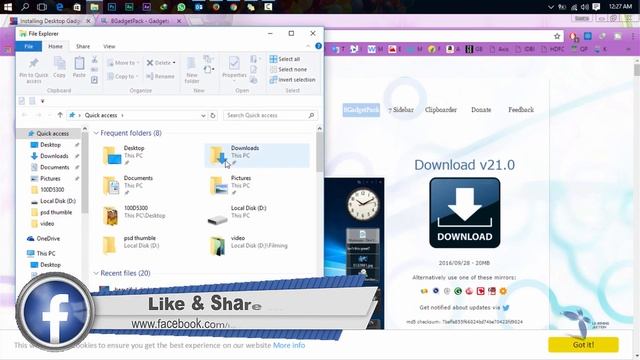Open the Quick Access Toolbar customize dropdown
The width and height of the screenshot is (640, 360).
click(42, 101)
